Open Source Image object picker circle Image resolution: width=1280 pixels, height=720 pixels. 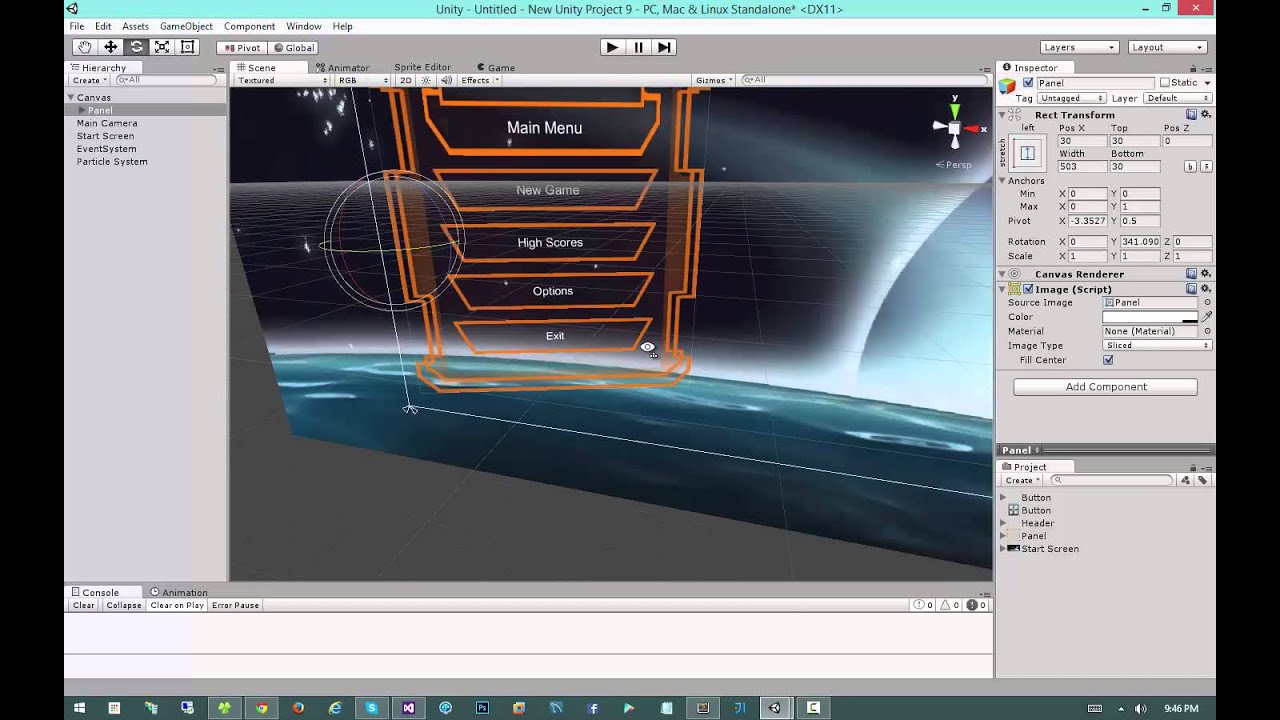tap(1207, 302)
